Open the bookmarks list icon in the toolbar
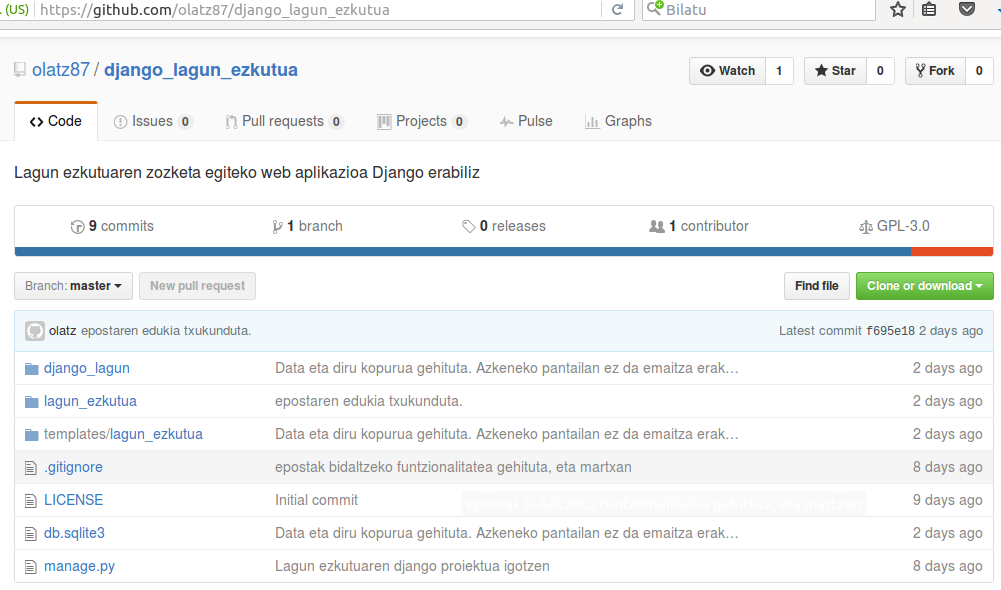 coord(929,9)
